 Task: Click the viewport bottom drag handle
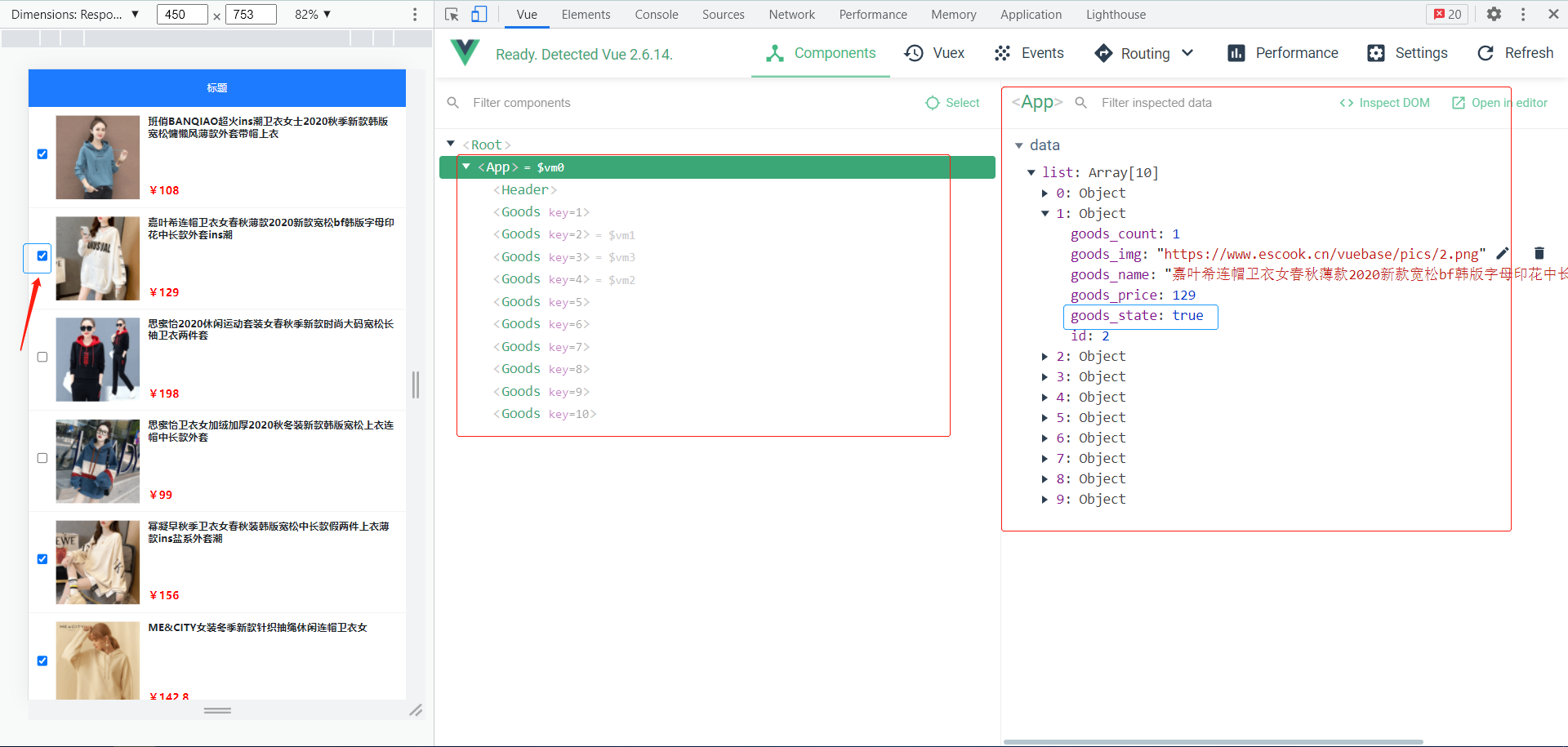tap(217, 710)
